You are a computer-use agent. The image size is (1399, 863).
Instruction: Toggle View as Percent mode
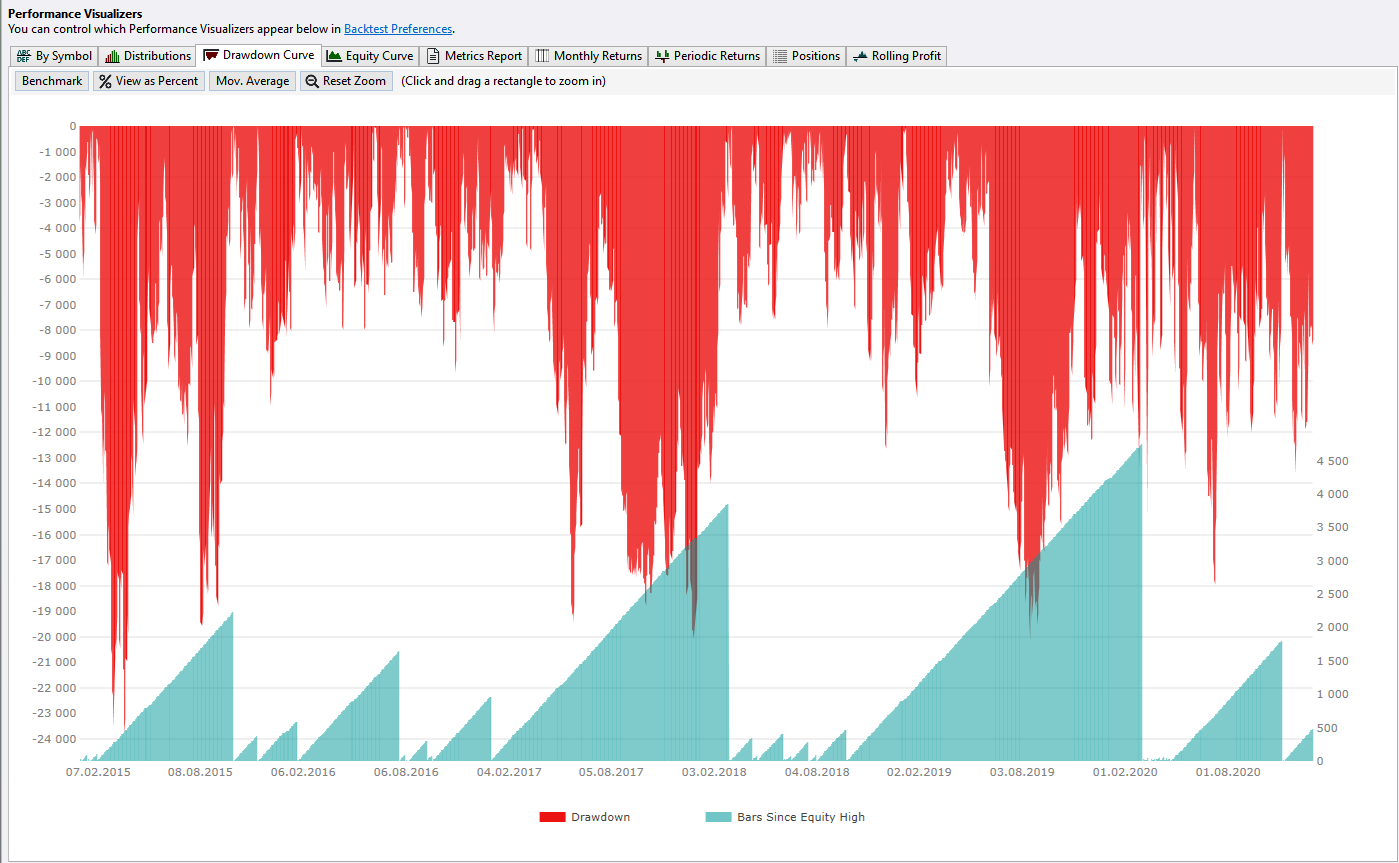[148, 80]
